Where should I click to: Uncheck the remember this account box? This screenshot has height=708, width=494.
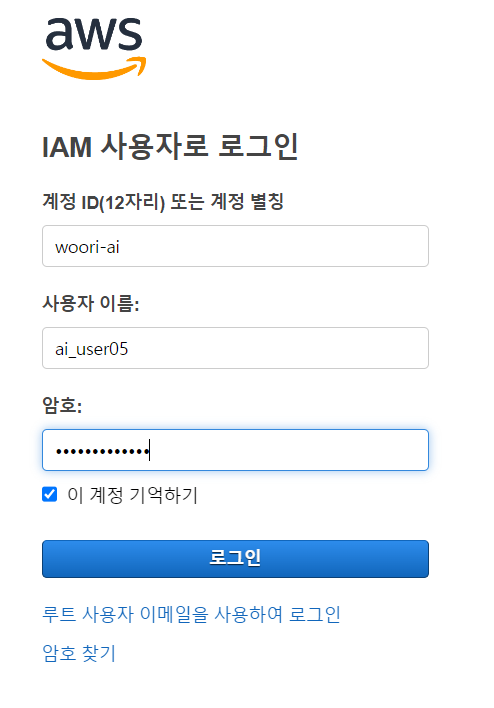[50, 494]
